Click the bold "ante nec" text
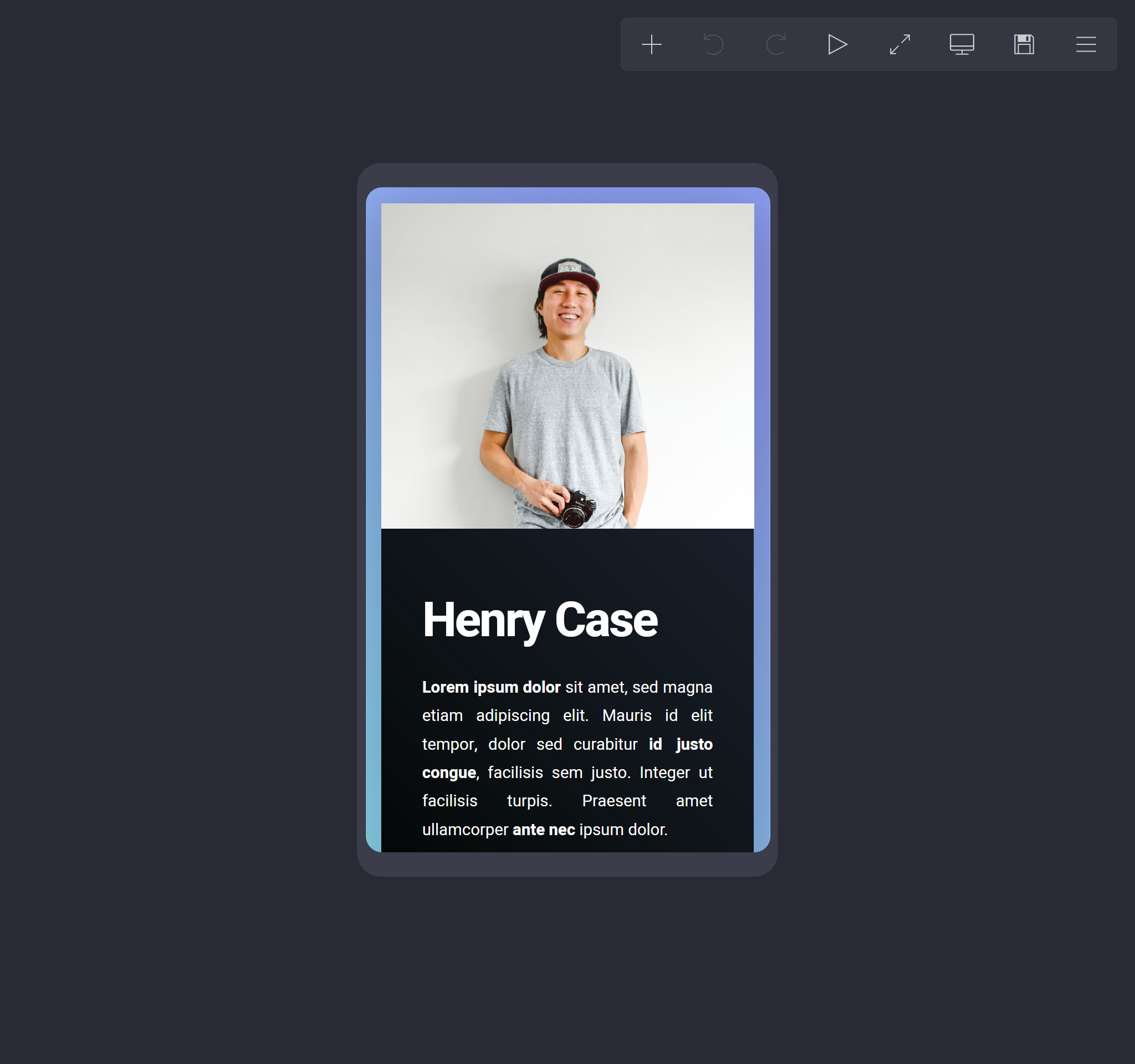This screenshot has height=1064, width=1135. click(x=543, y=830)
